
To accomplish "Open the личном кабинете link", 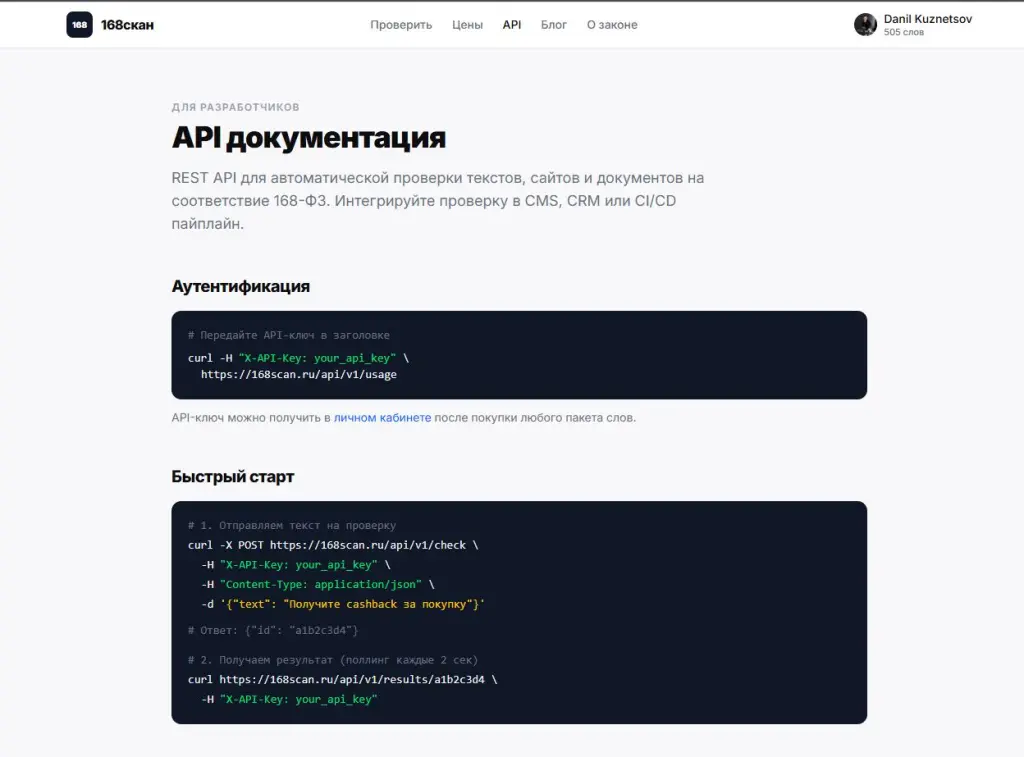I will point(382,417).
